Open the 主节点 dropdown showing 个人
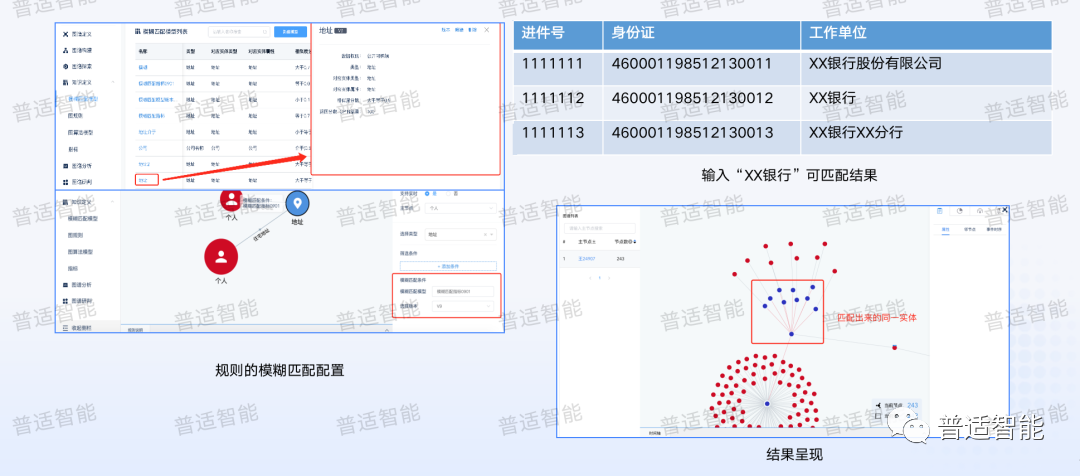1080x476 pixels. [459, 207]
